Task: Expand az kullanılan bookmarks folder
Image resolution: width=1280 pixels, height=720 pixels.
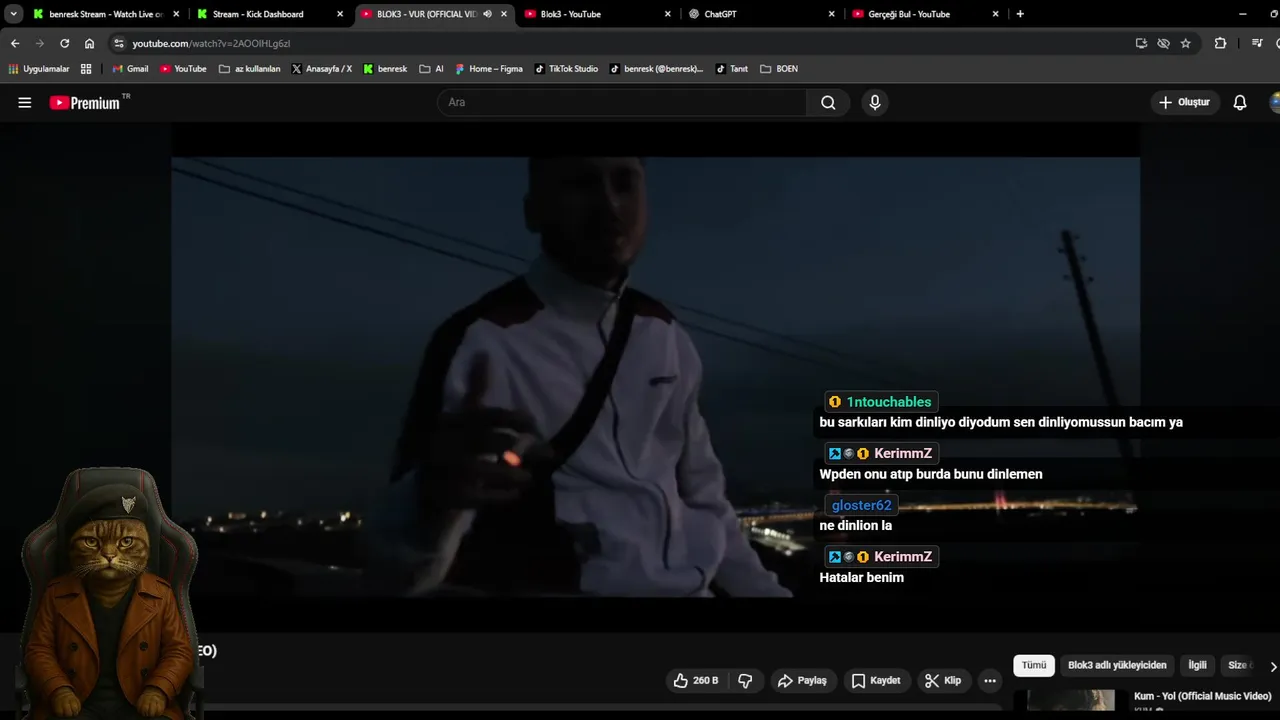Action: 249,69
